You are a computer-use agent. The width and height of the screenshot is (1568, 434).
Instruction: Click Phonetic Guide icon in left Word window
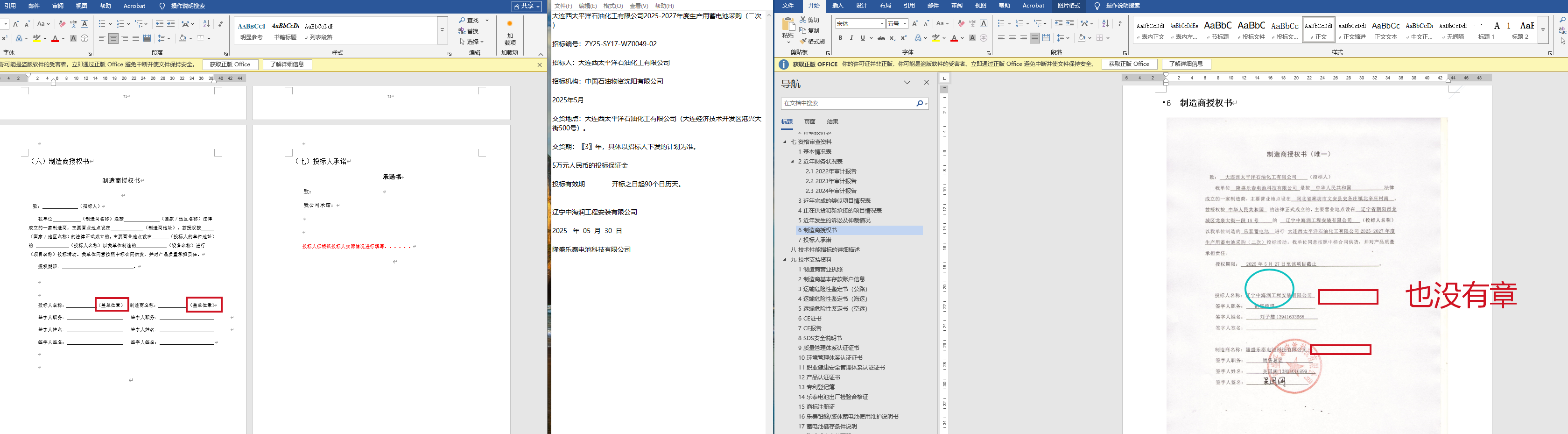pos(73,24)
